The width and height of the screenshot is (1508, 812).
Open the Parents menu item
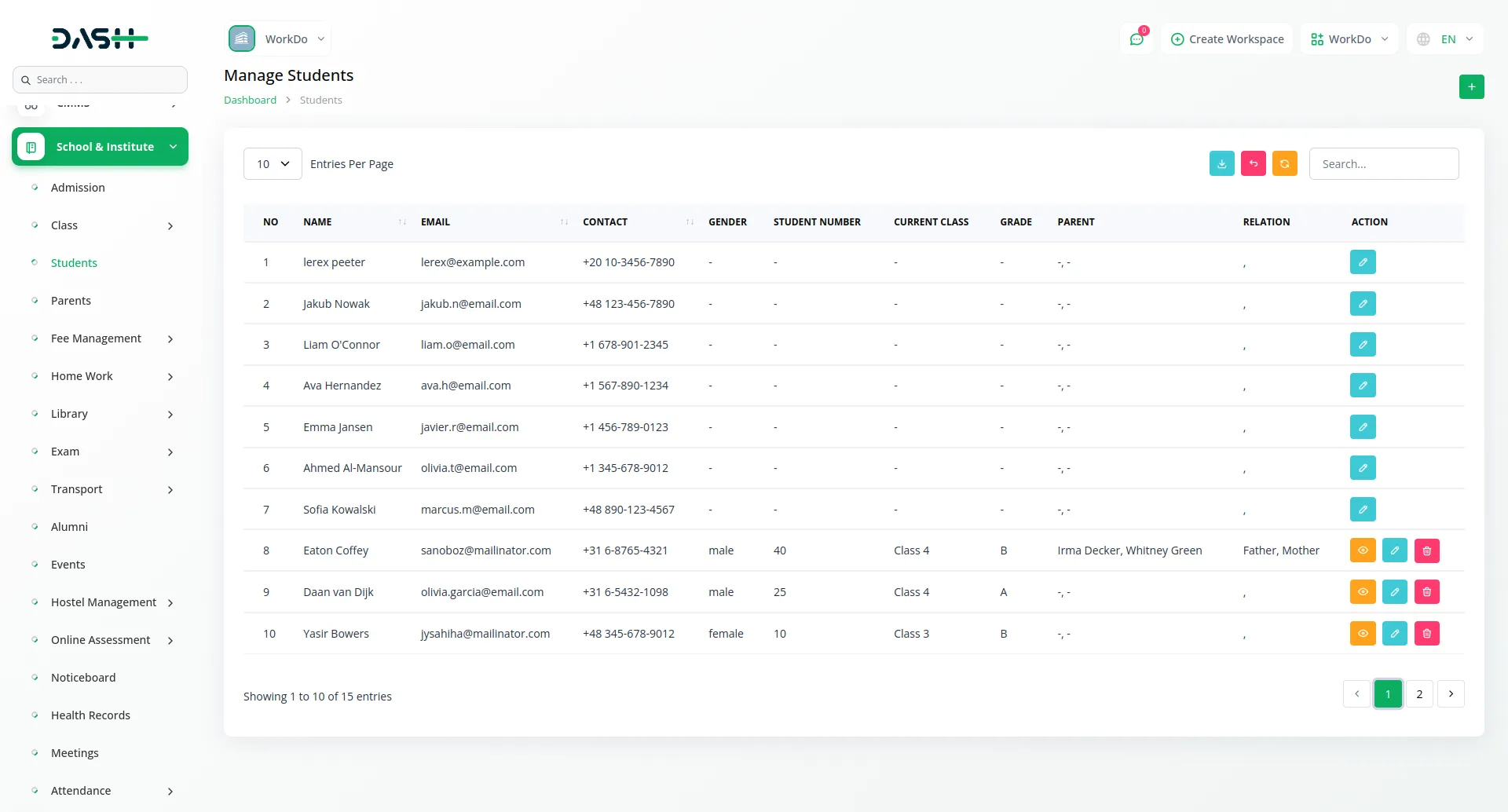tap(71, 301)
